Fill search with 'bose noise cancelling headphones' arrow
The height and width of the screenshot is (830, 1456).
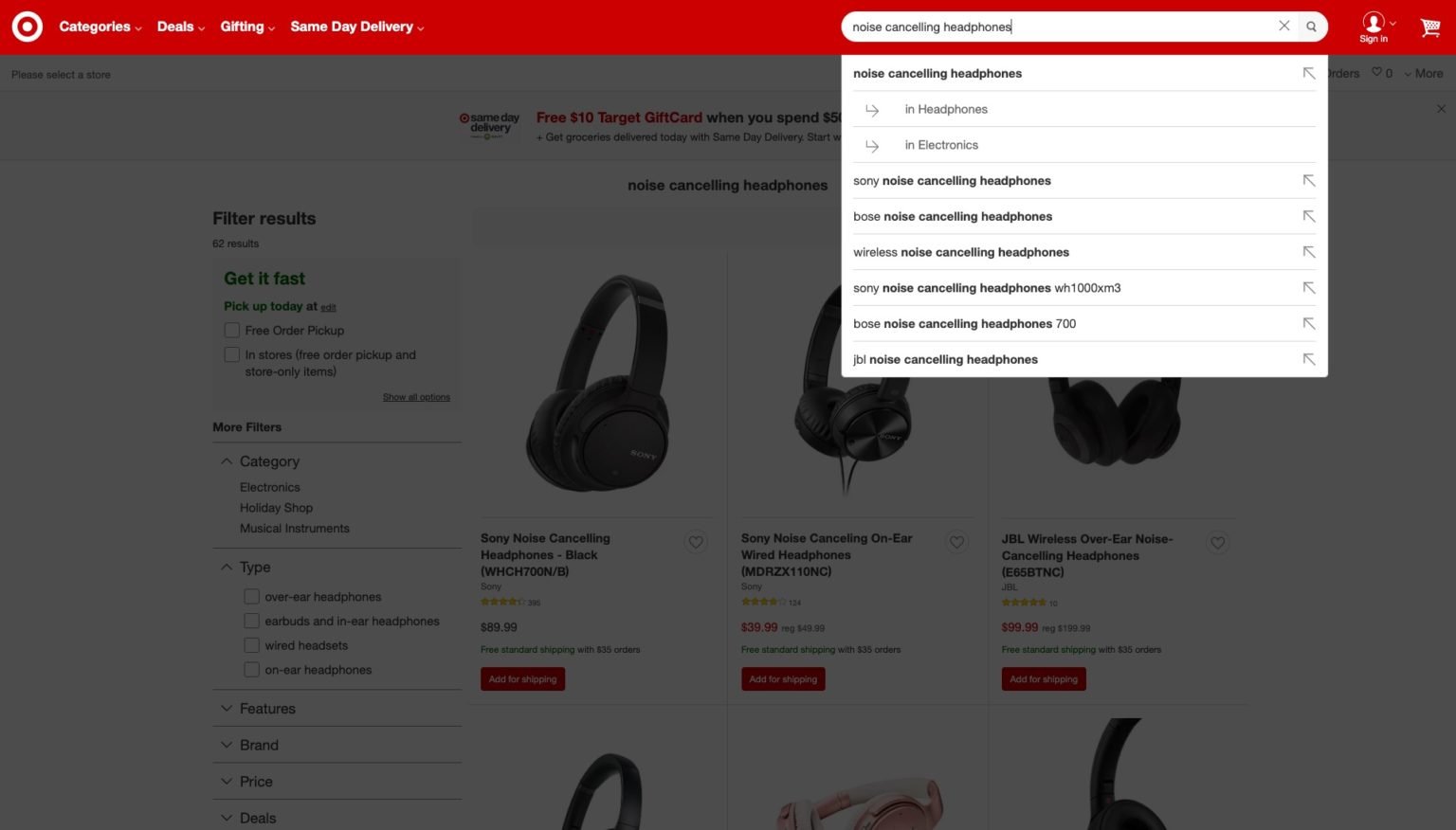click(x=1309, y=217)
